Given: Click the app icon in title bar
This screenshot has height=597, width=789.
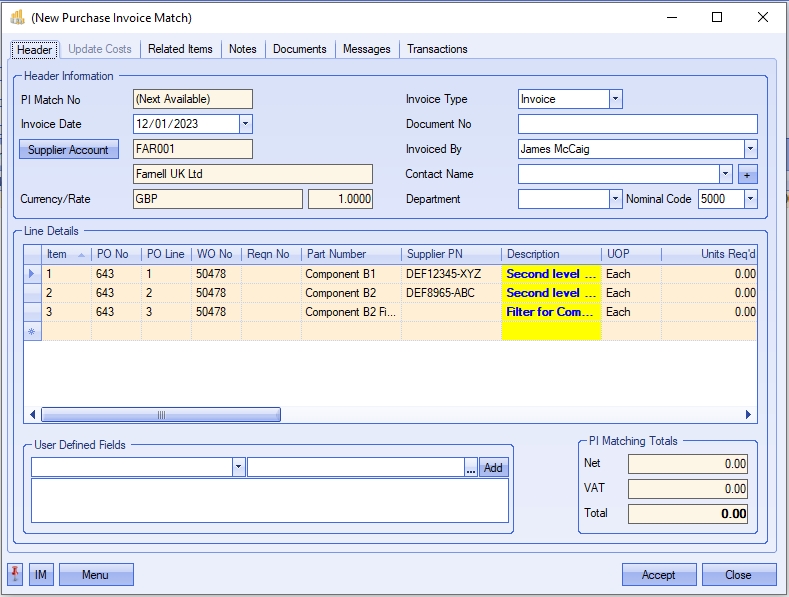Looking at the screenshot, I should tap(17, 17).
